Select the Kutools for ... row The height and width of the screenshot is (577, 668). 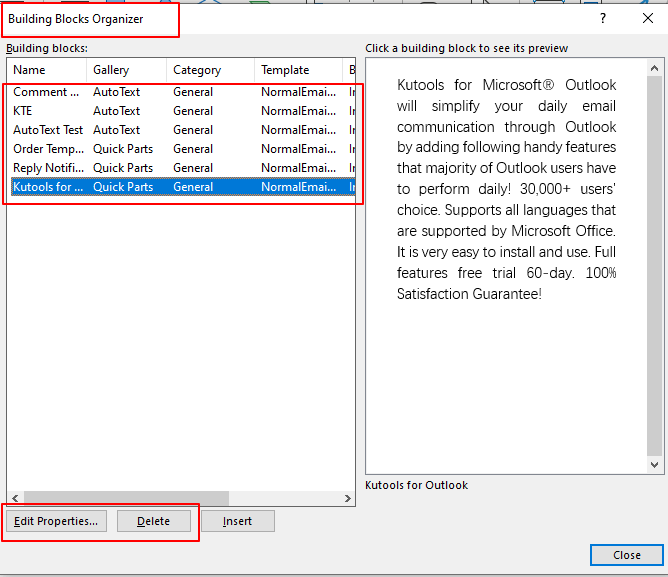coord(182,187)
